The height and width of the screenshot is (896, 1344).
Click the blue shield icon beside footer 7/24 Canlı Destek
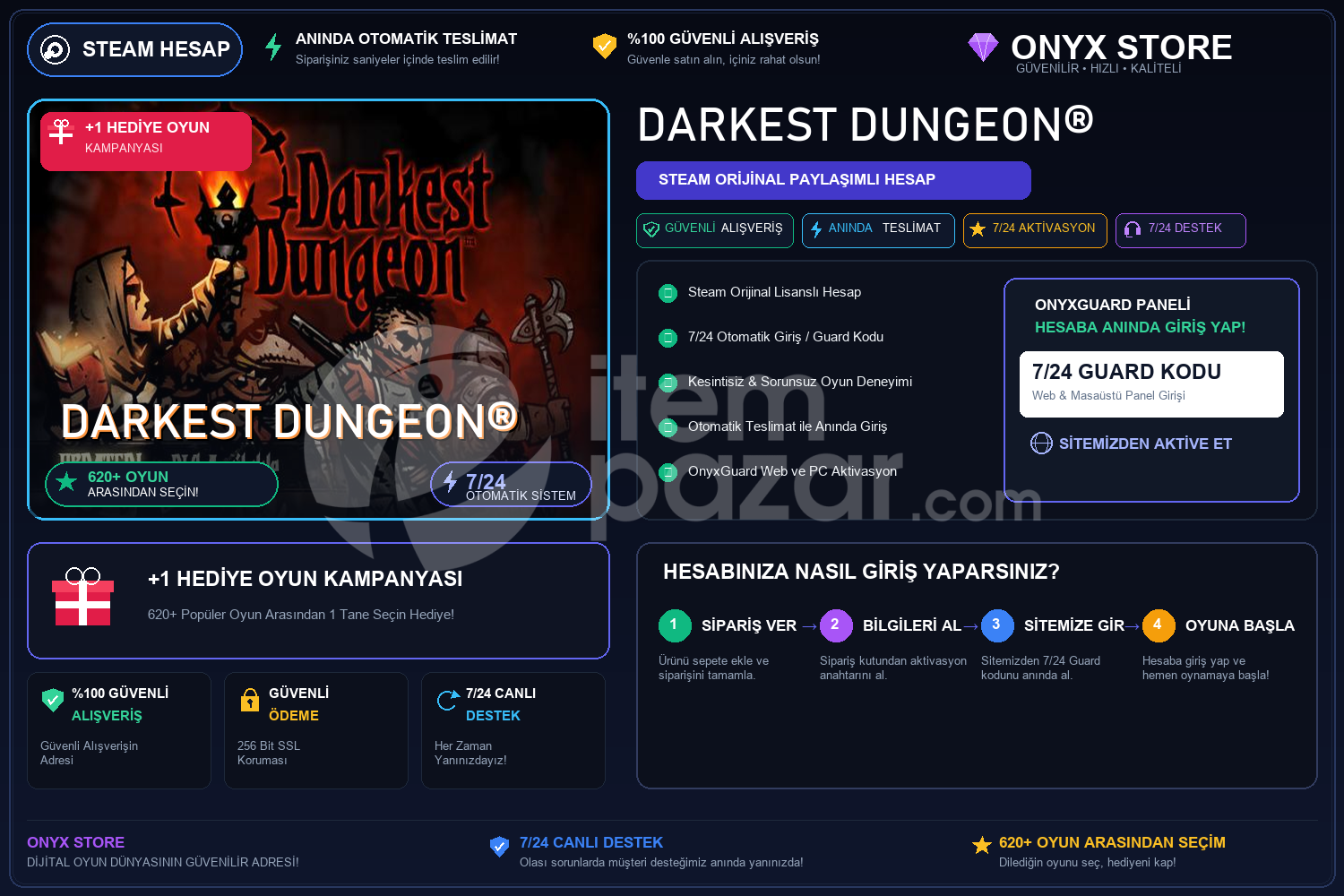[500, 847]
